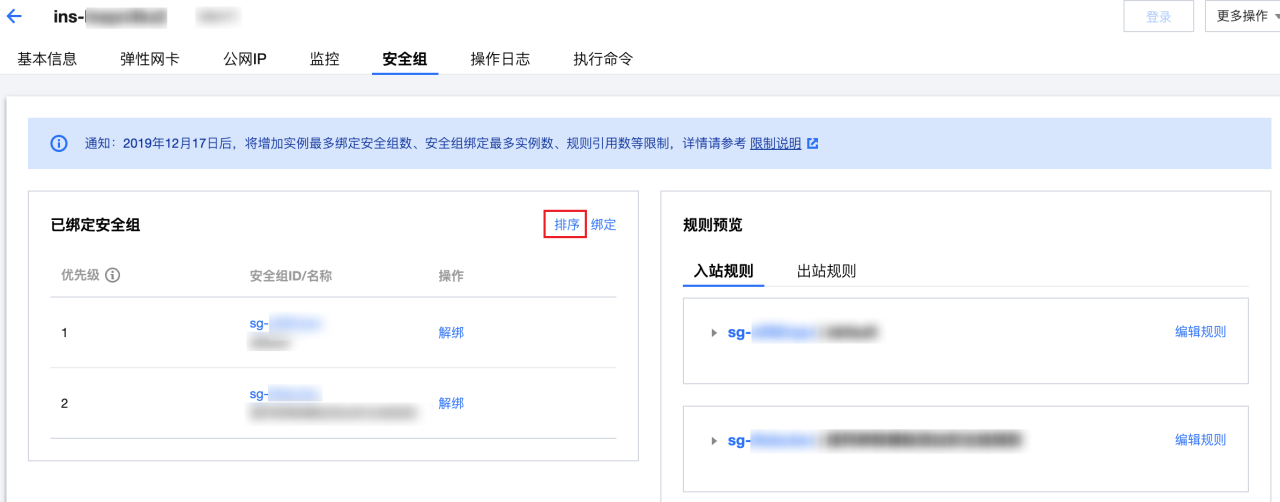Viewport: 1280px width, 502px height.
Task: Open the 限制说明 link
Action: coord(776,143)
